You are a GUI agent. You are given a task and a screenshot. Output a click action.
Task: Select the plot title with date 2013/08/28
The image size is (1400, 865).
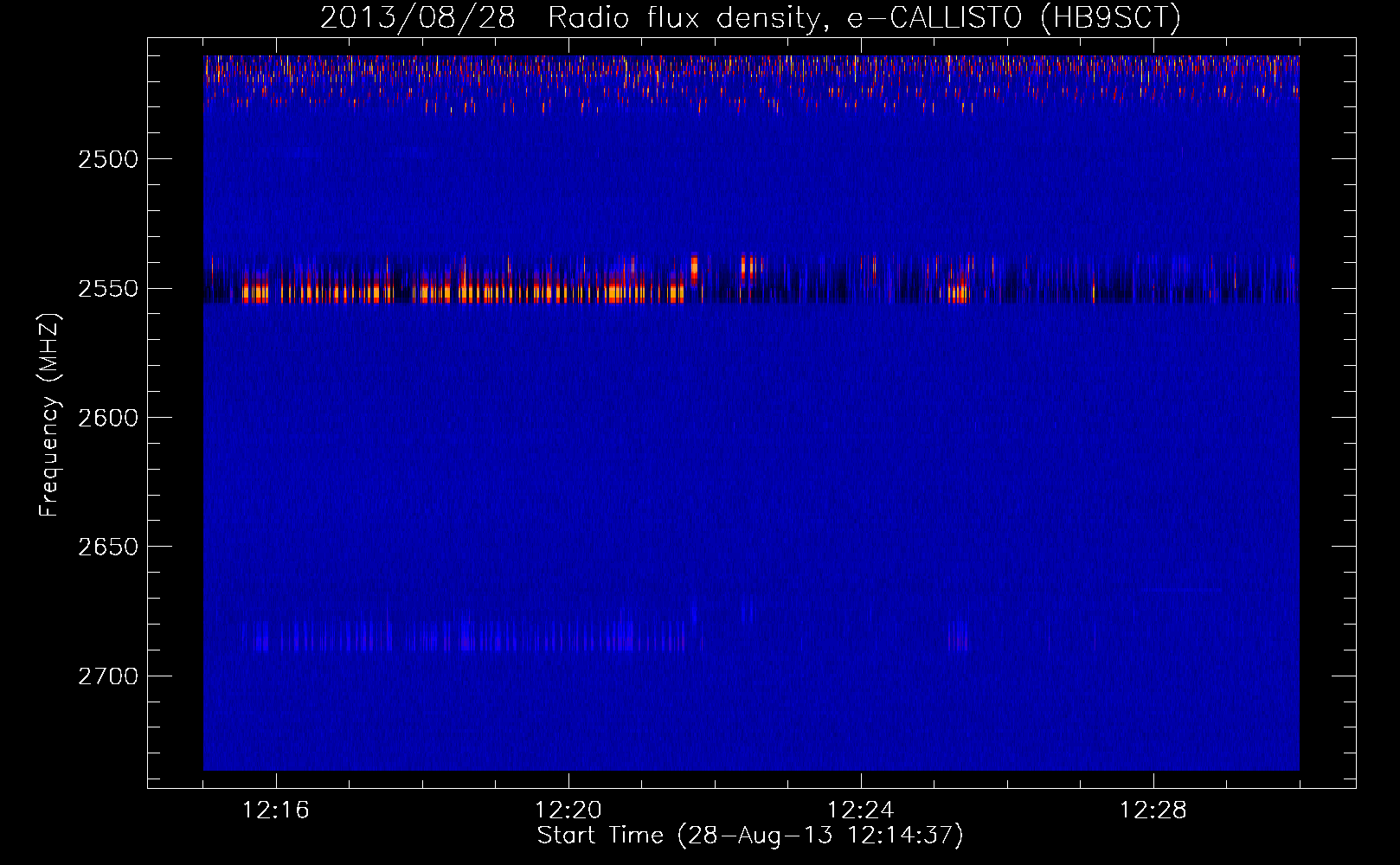[x=750, y=17]
